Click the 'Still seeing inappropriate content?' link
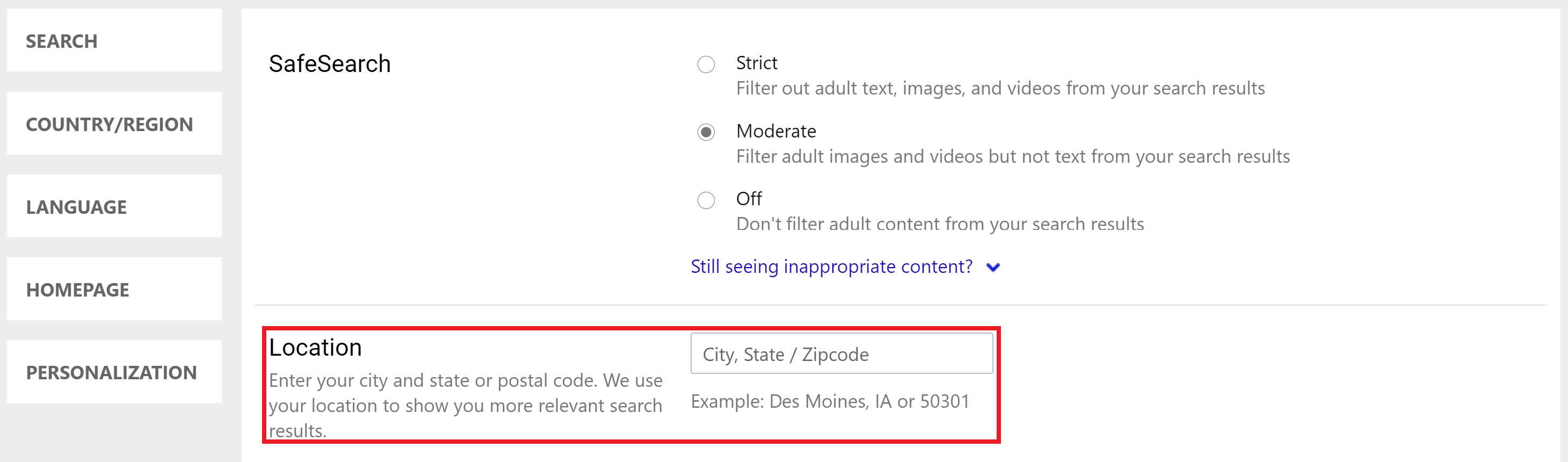Viewport: 1568px width, 462px height. click(831, 266)
